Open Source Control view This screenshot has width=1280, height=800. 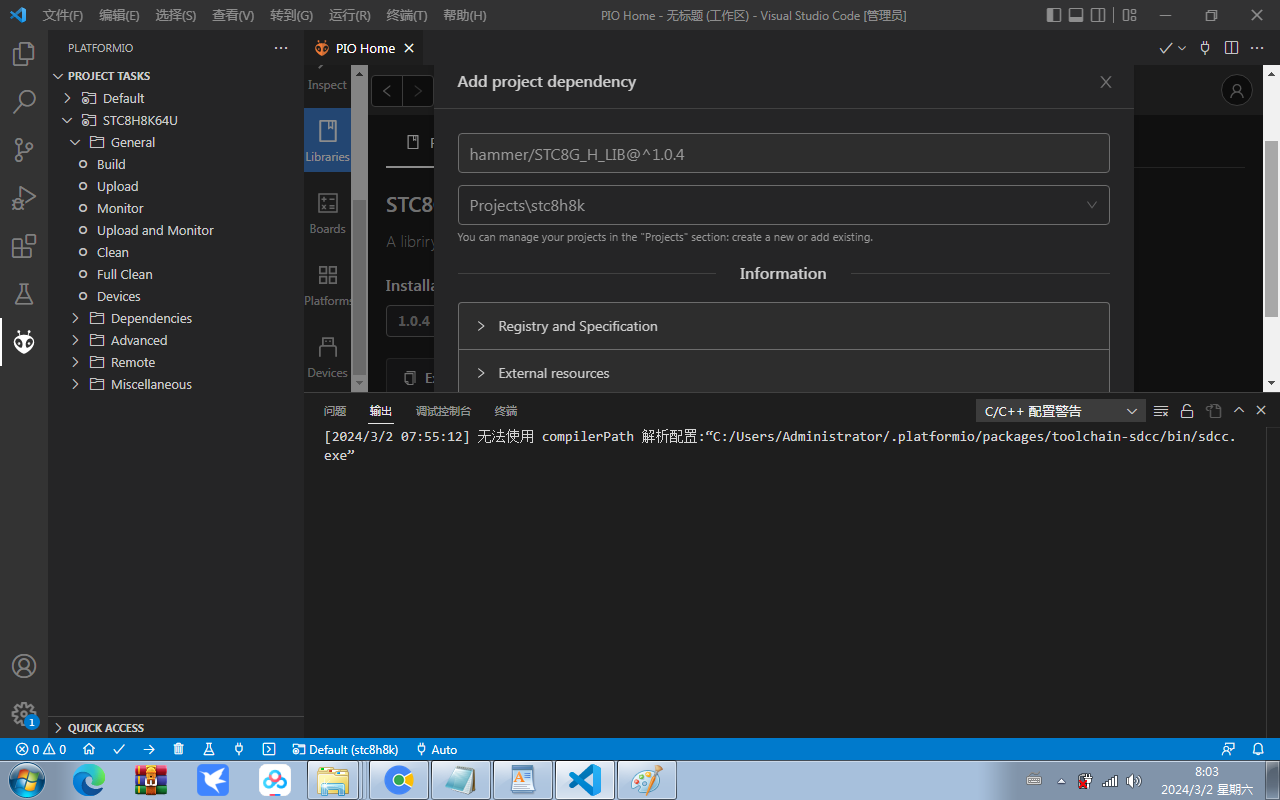point(24,150)
